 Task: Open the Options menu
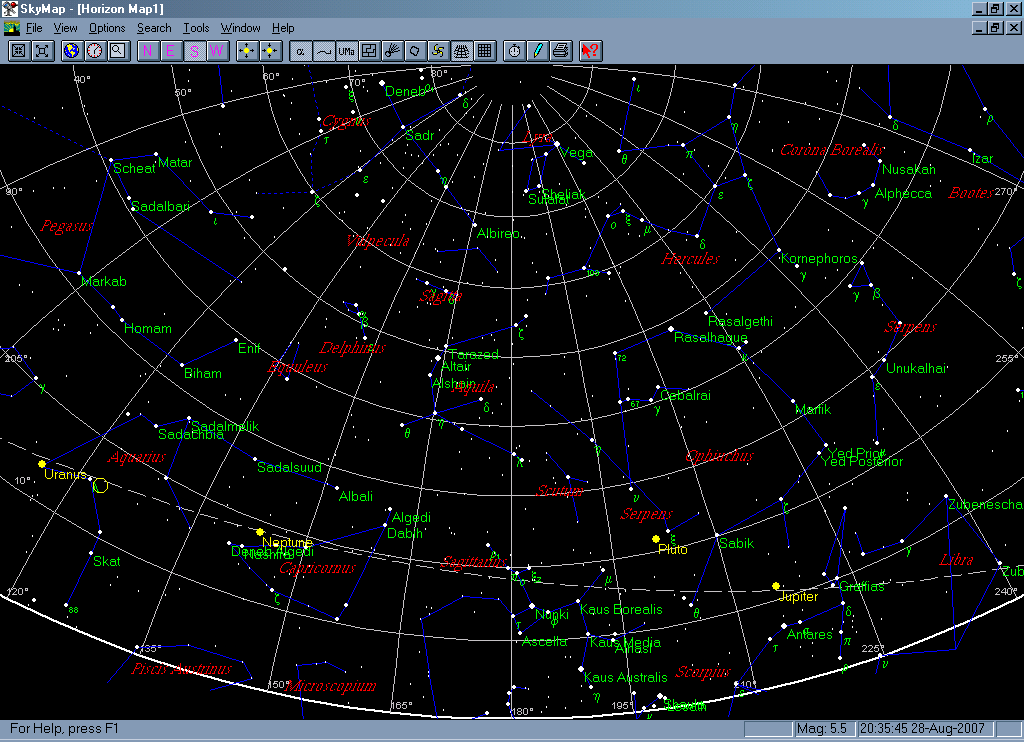[107, 28]
